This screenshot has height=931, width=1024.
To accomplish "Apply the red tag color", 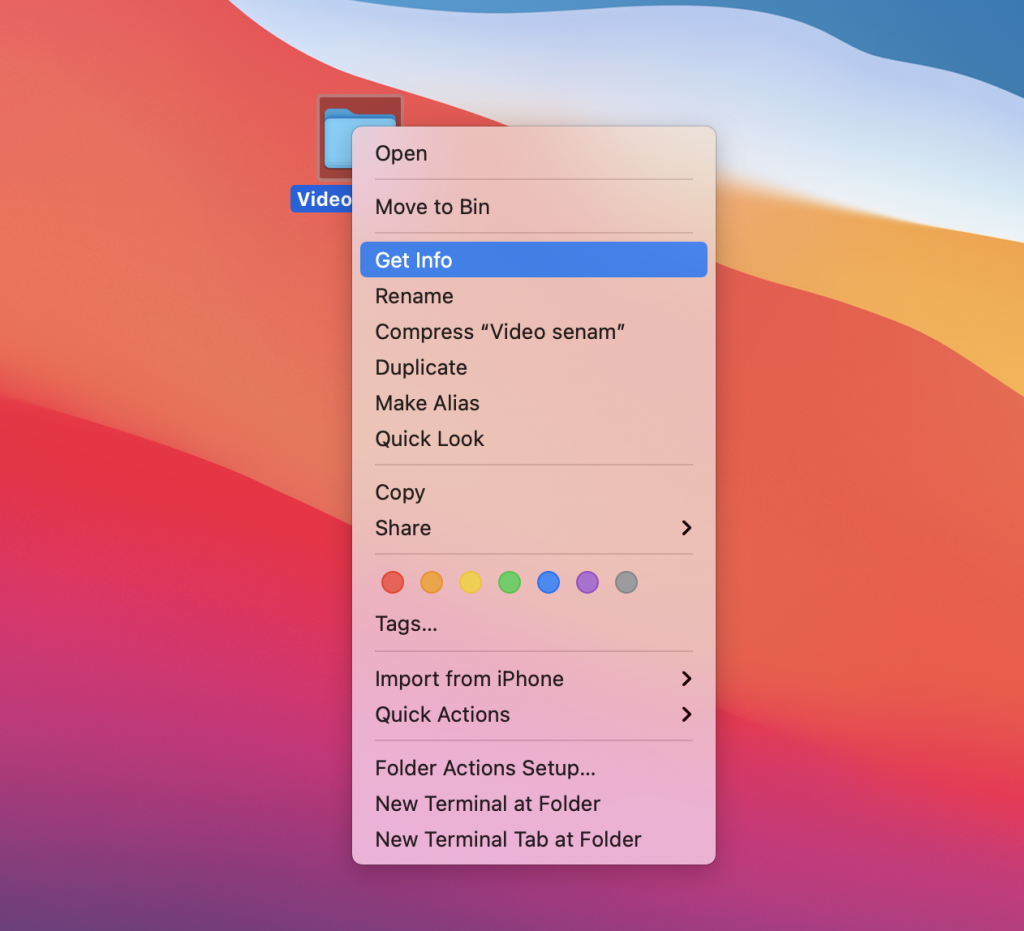I will tap(392, 582).
